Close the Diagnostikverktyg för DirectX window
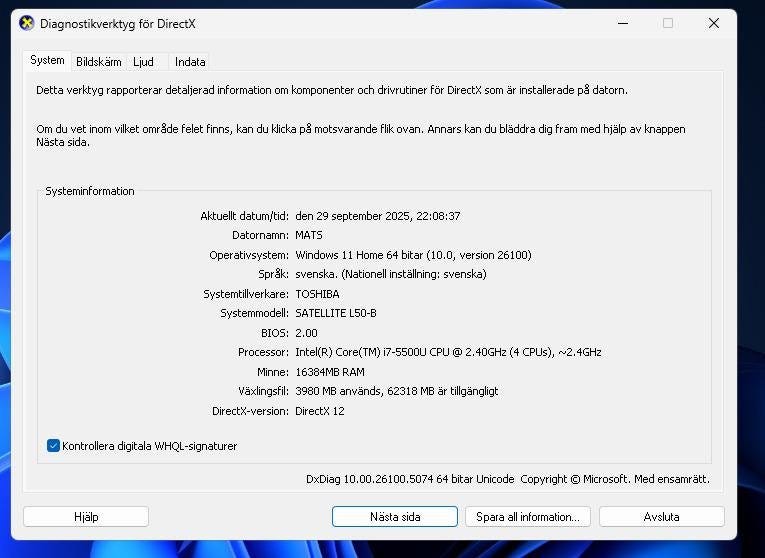The image size is (765, 558). (714, 23)
